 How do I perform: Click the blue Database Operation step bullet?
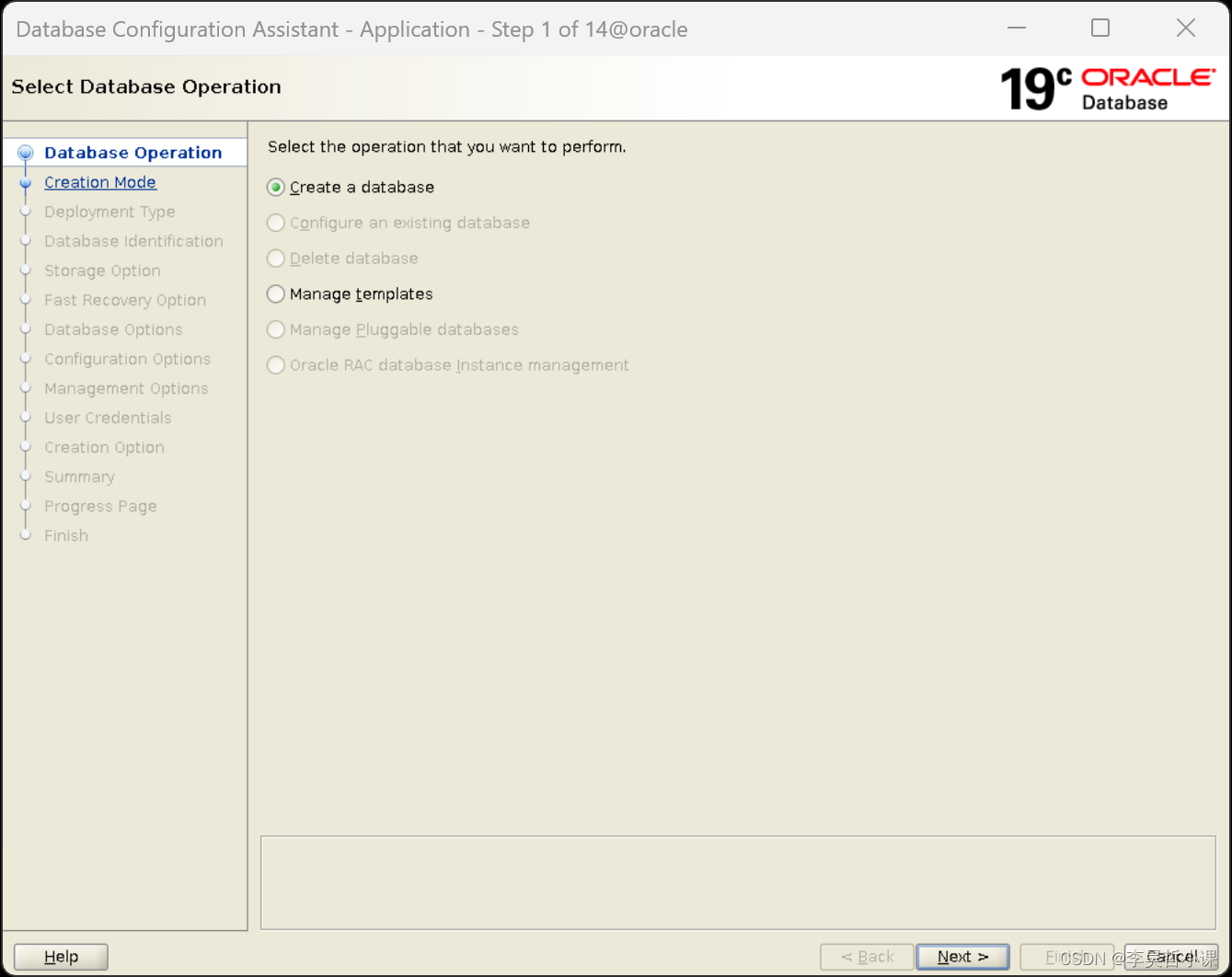(x=26, y=153)
